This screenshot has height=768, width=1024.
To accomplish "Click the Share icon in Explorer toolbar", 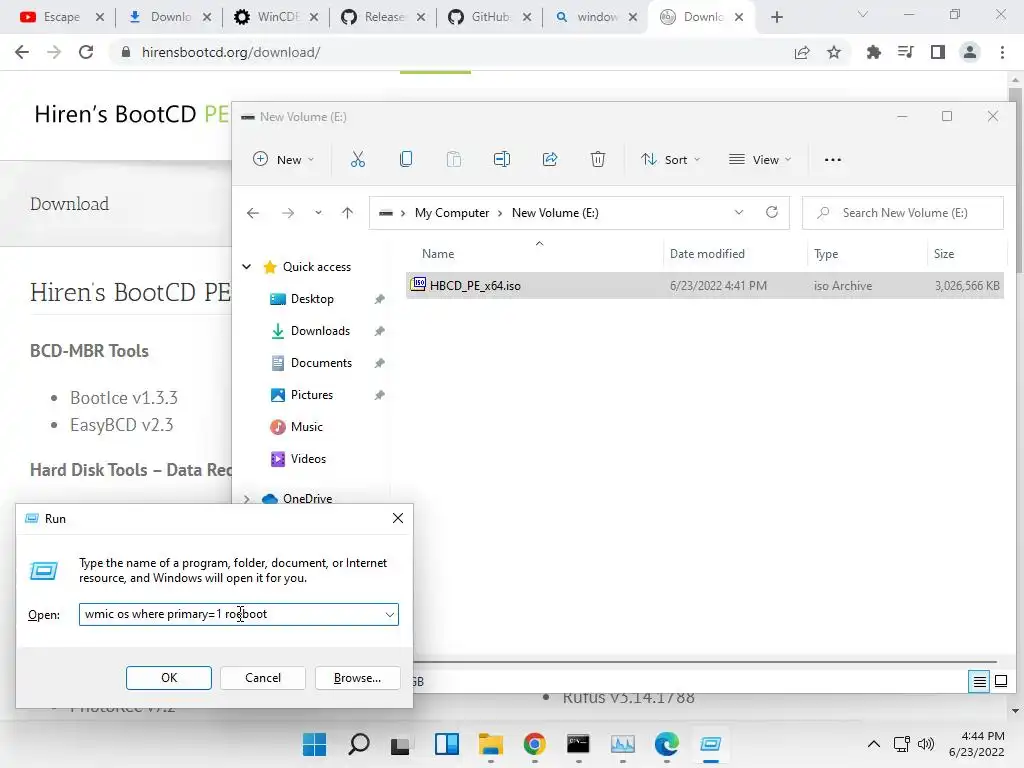I will tap(550, 159).
